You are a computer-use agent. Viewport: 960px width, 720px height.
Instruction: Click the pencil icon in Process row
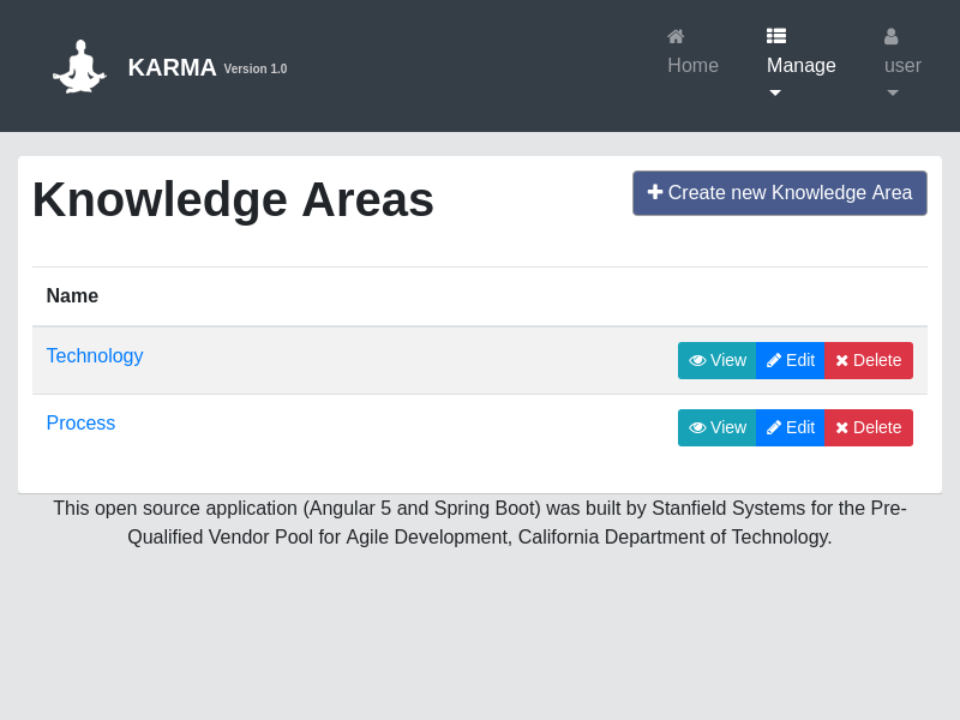coord(774,428)
